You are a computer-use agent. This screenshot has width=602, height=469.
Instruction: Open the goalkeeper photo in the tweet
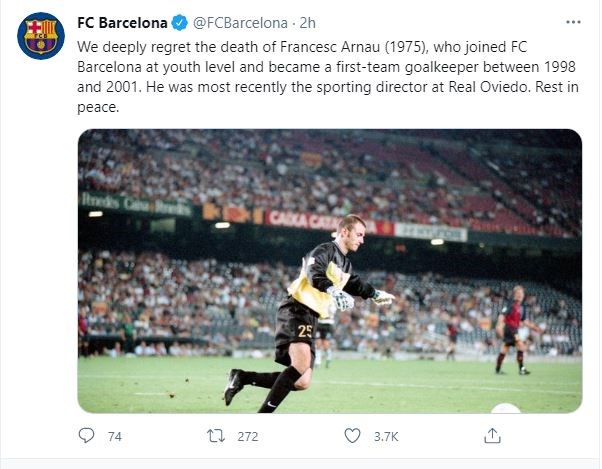(x=330, y=270)
